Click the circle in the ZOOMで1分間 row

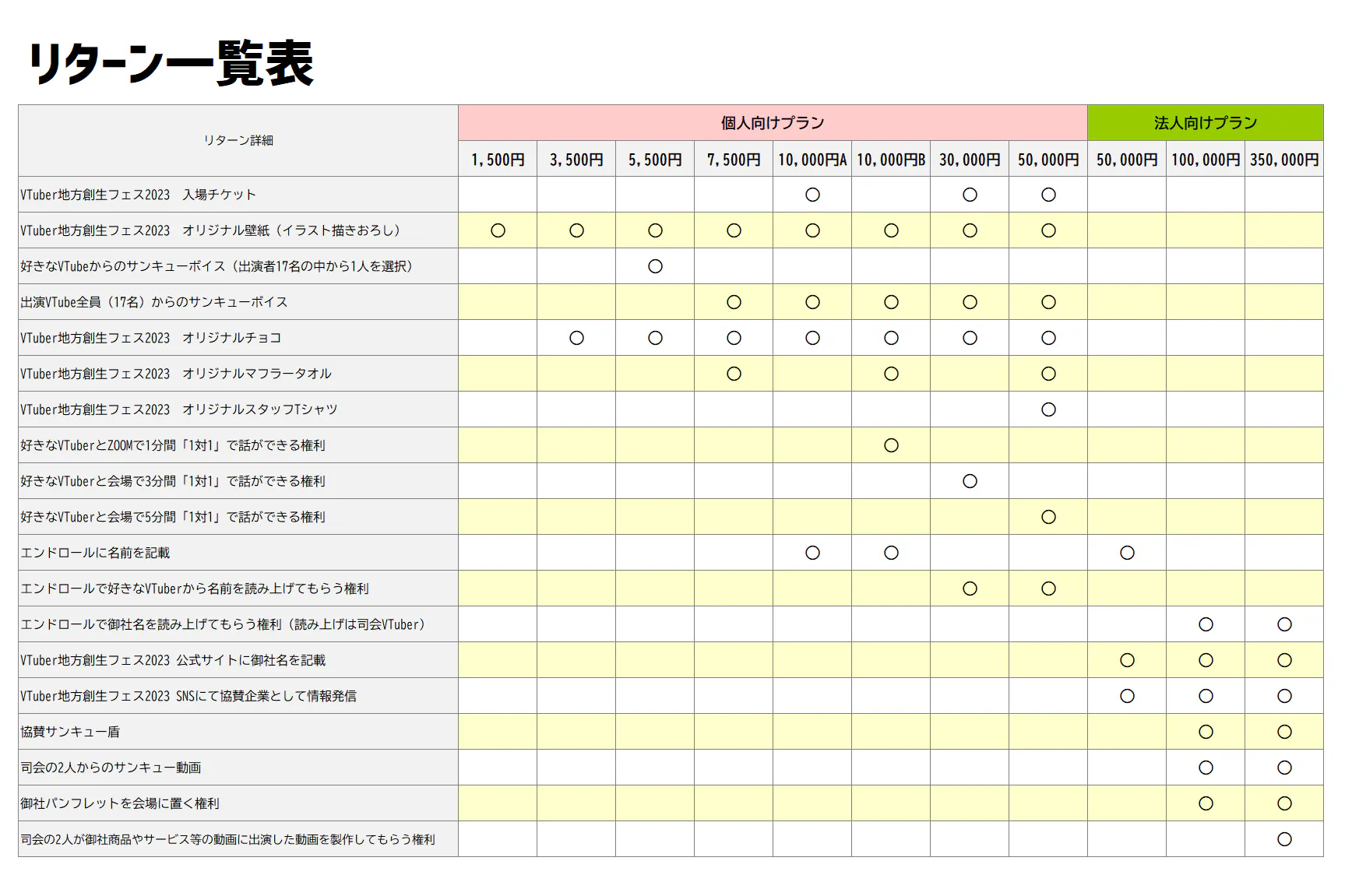point(891,445)
